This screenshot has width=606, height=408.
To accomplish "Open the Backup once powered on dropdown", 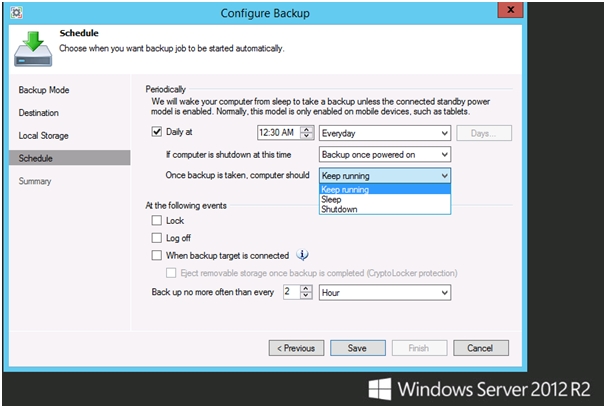I will [x=385, y=155].
